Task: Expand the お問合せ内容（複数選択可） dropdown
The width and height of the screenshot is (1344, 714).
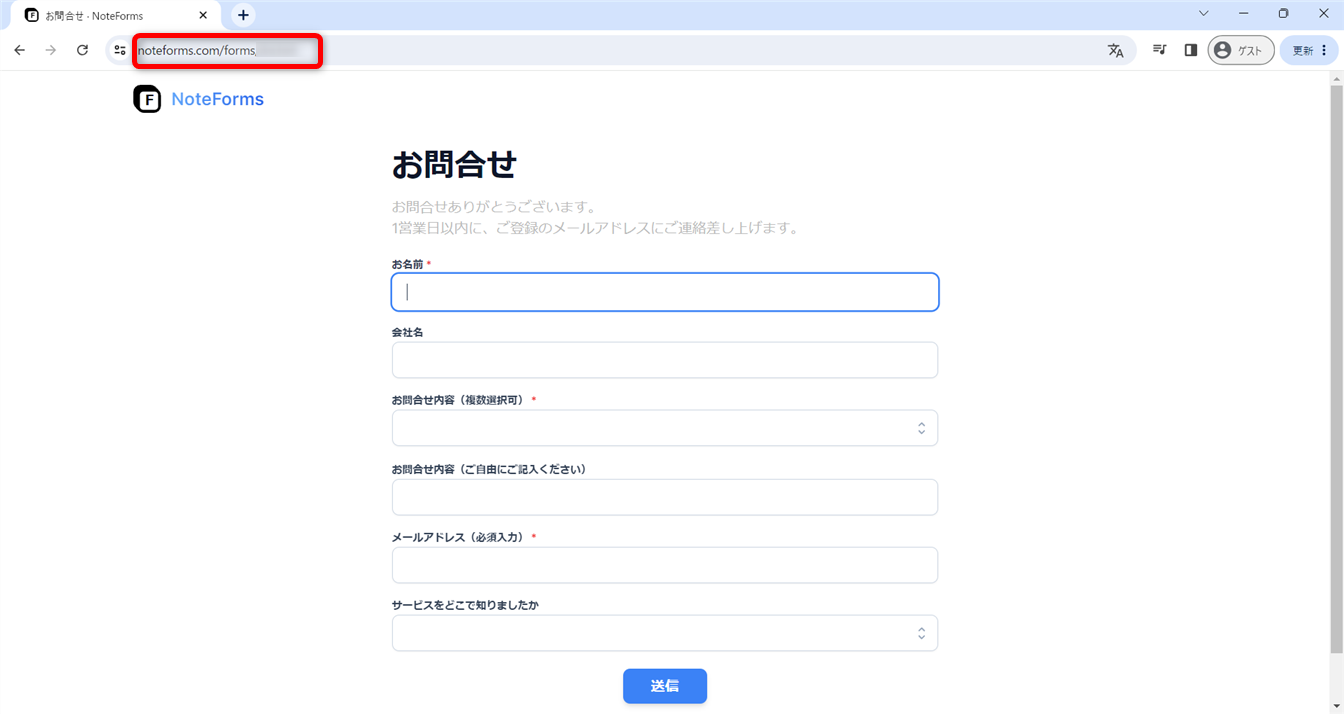Action: coord(664,428)
